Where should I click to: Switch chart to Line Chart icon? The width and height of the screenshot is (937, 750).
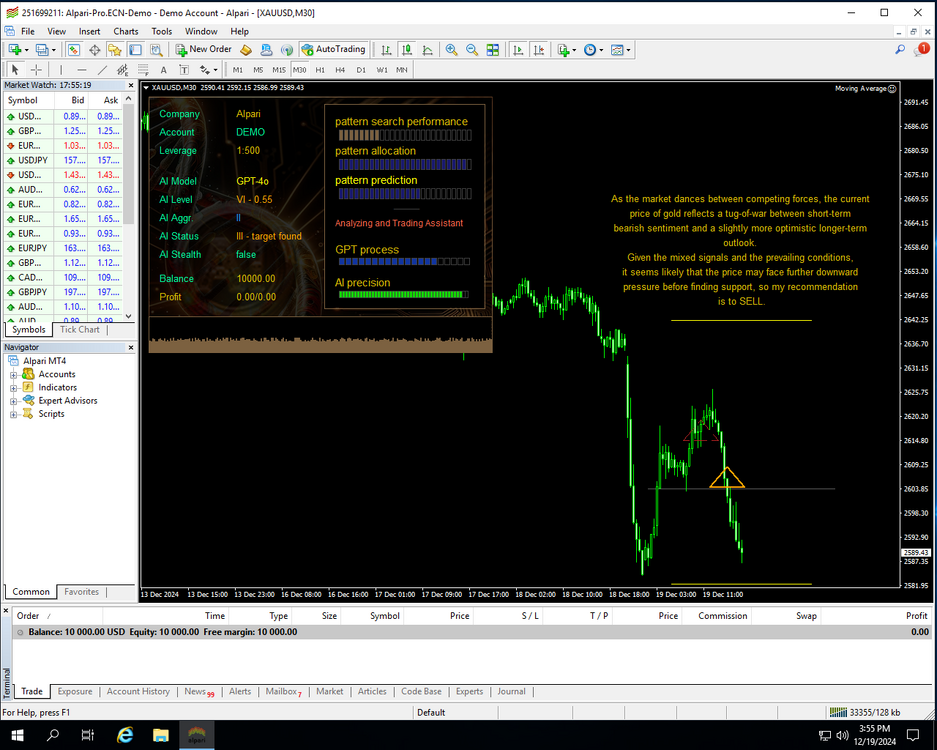[427, 50]
